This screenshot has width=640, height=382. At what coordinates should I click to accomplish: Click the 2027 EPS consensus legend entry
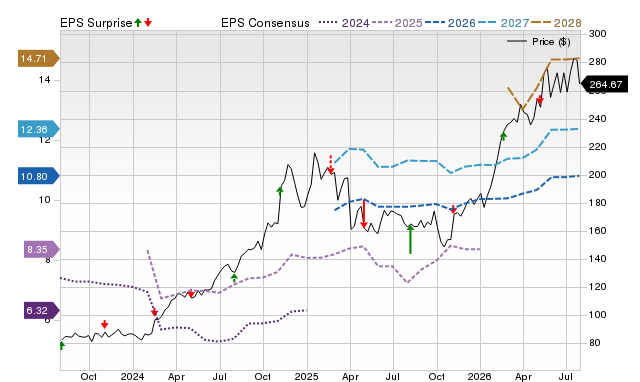[x=503, y=23]
